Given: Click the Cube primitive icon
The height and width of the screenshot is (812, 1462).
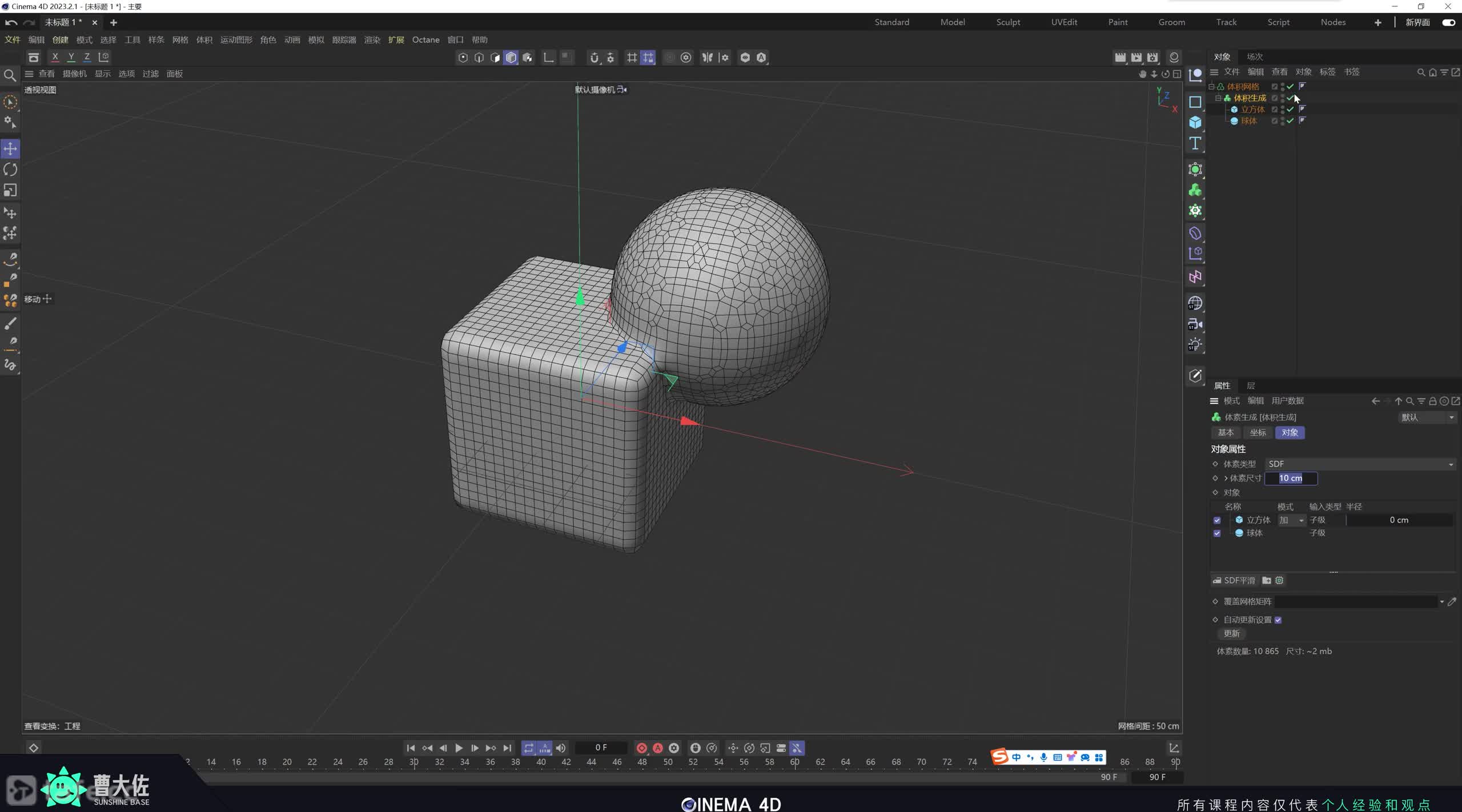Looking at the screenshot, I should point(1195,123).
